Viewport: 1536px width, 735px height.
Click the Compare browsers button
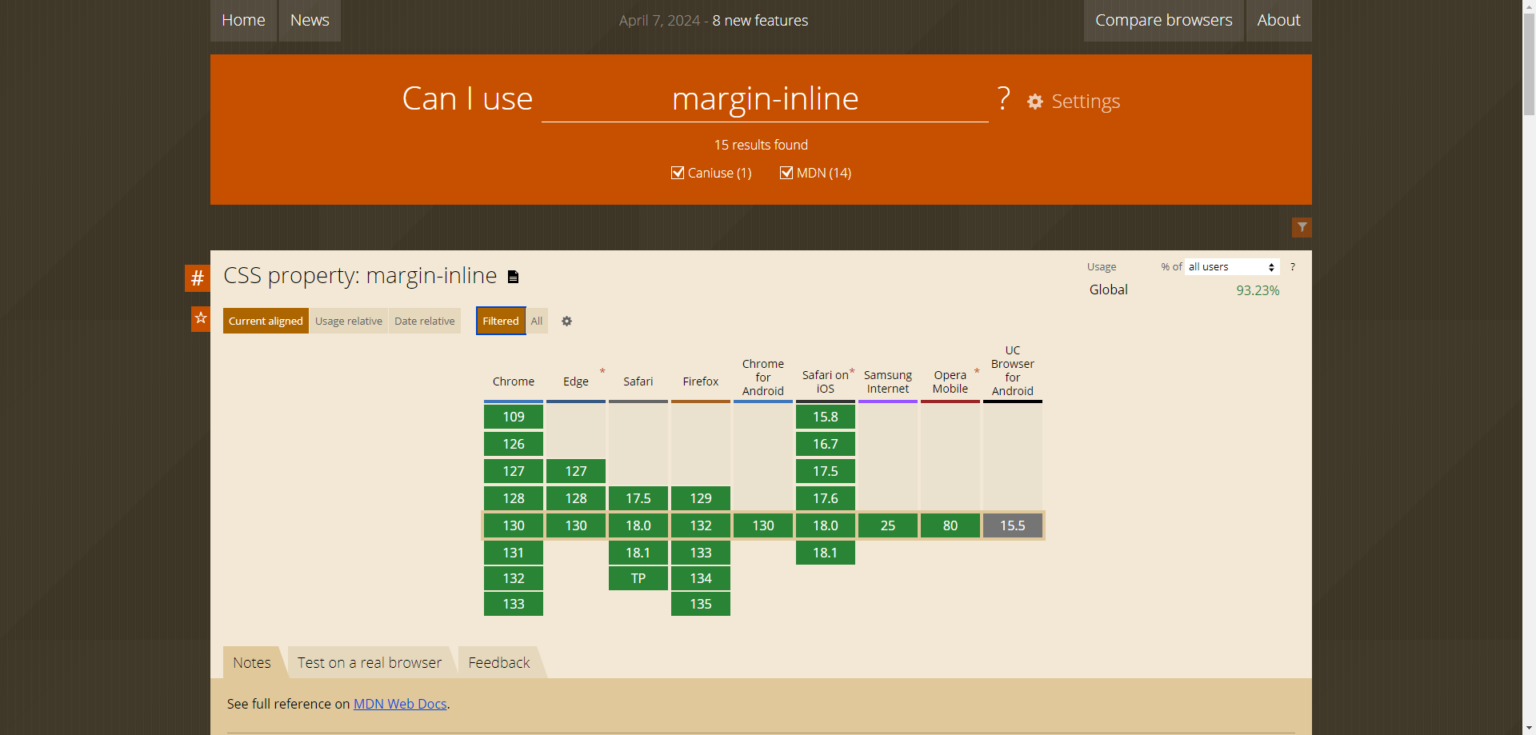tap(1163, 20)
